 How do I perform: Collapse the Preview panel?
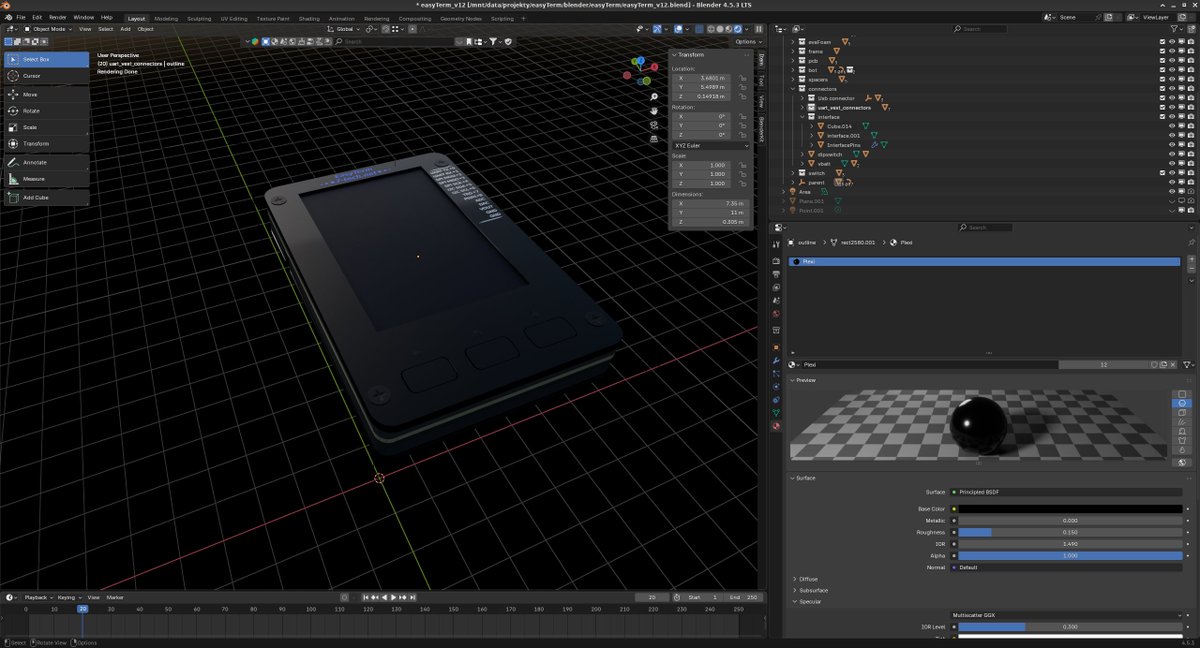[804, 380]
